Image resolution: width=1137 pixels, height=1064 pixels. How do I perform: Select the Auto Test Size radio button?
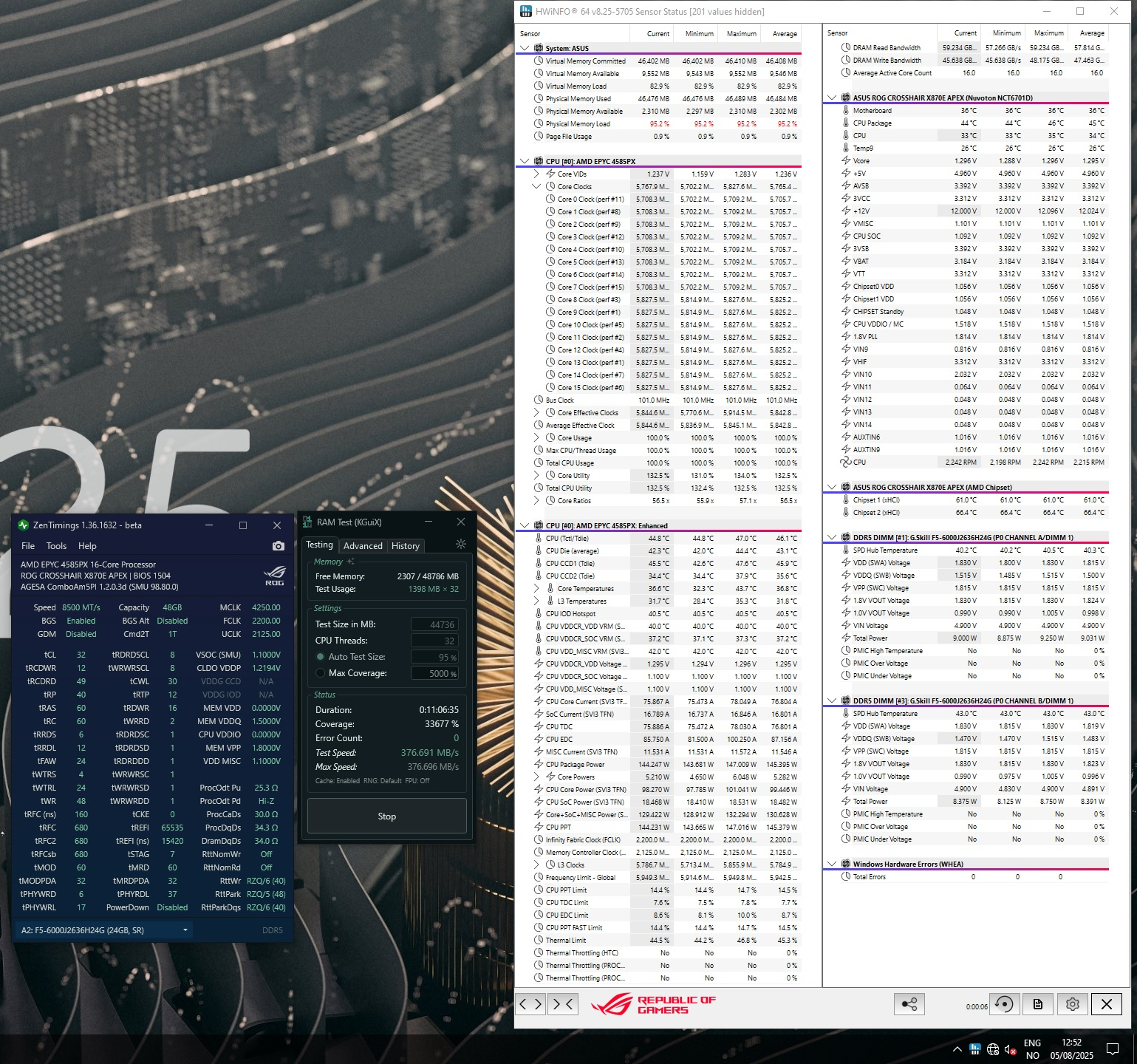[320, 656]
